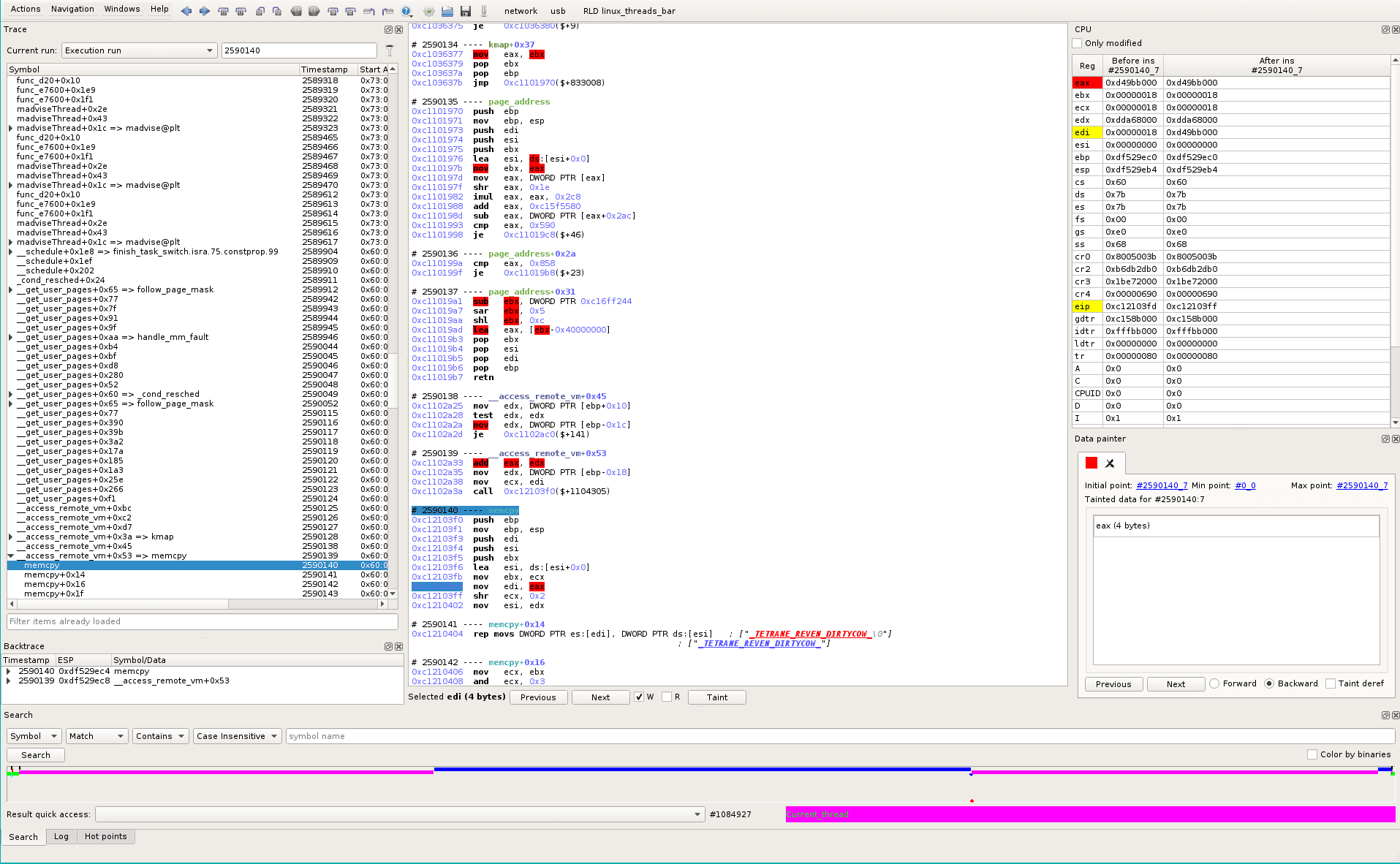
Task: Click the red color swatch in Data painter
Action: coord(1091,463)
